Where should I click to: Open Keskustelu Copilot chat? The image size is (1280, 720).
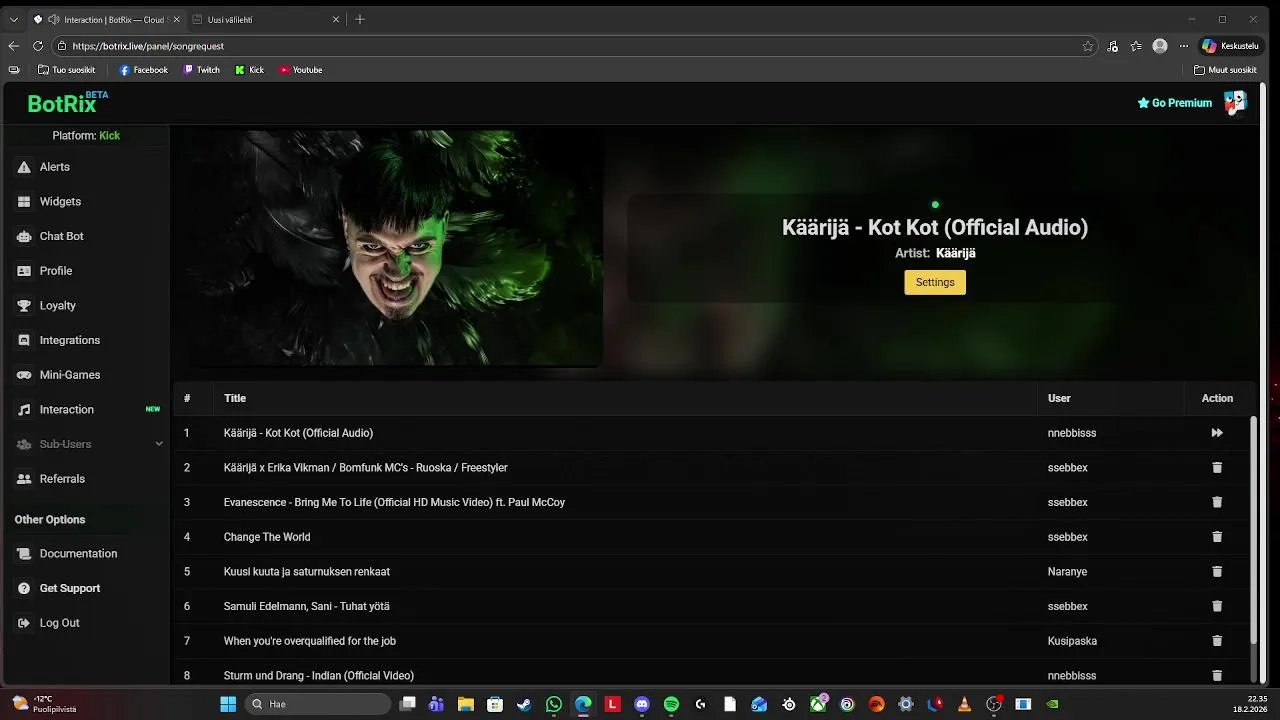click(x=1231, y=46)
